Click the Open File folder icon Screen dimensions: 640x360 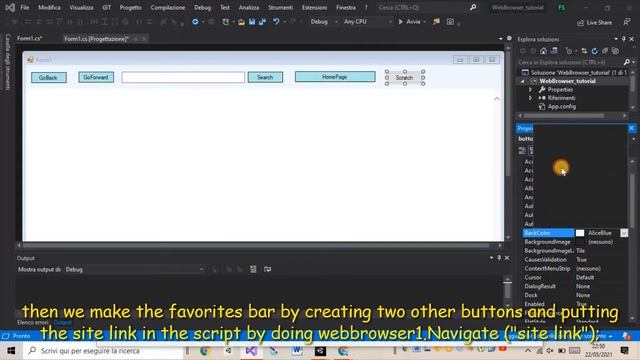pos(241,22)
